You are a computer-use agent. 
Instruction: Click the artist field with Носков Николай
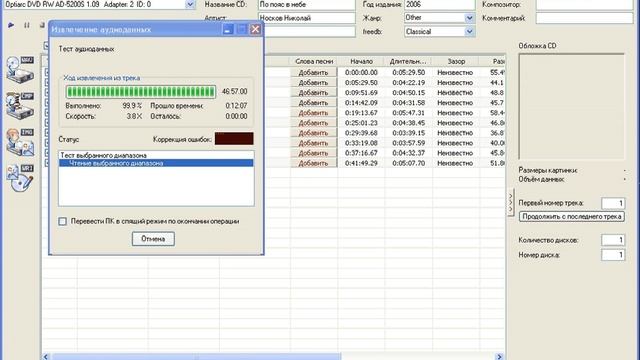coord(306,18)
